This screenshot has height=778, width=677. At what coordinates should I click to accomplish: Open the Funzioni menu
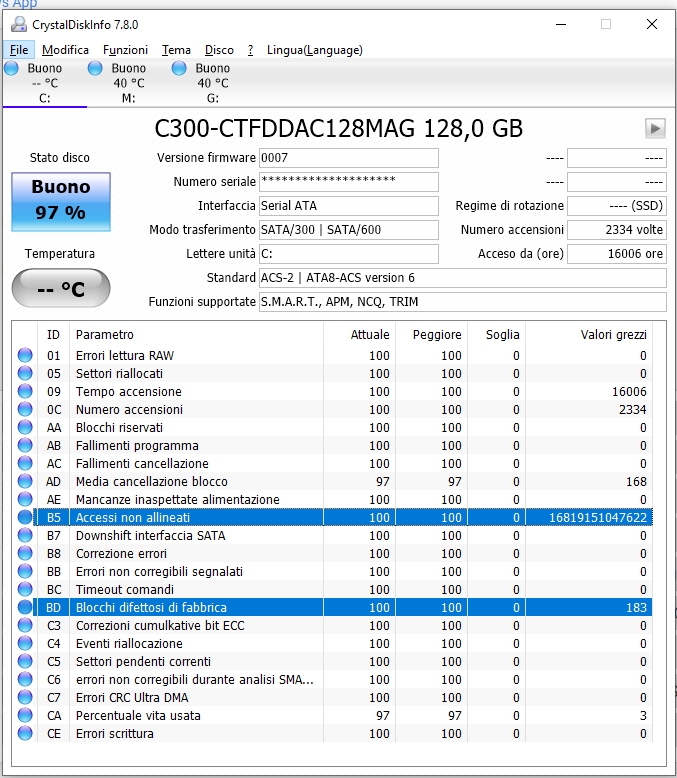click(x=125, y=50)
